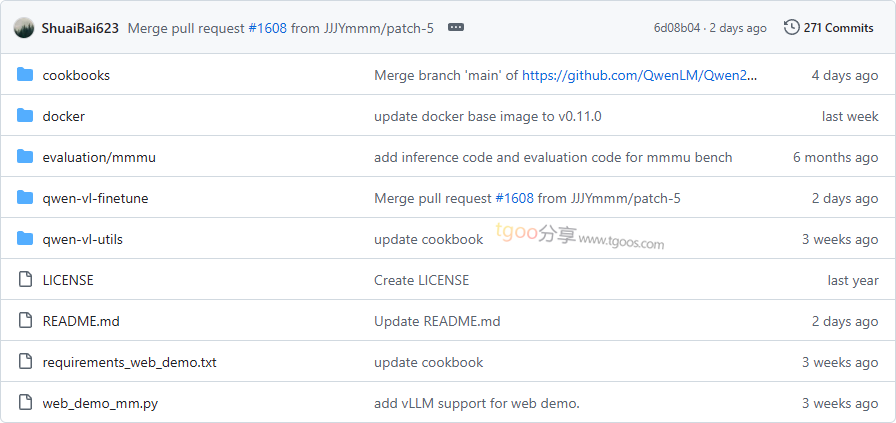Open the requirements_web_demo.txt file
This screenshot has width=896, height=423.
pyautogui.click(x=129, y=362)
